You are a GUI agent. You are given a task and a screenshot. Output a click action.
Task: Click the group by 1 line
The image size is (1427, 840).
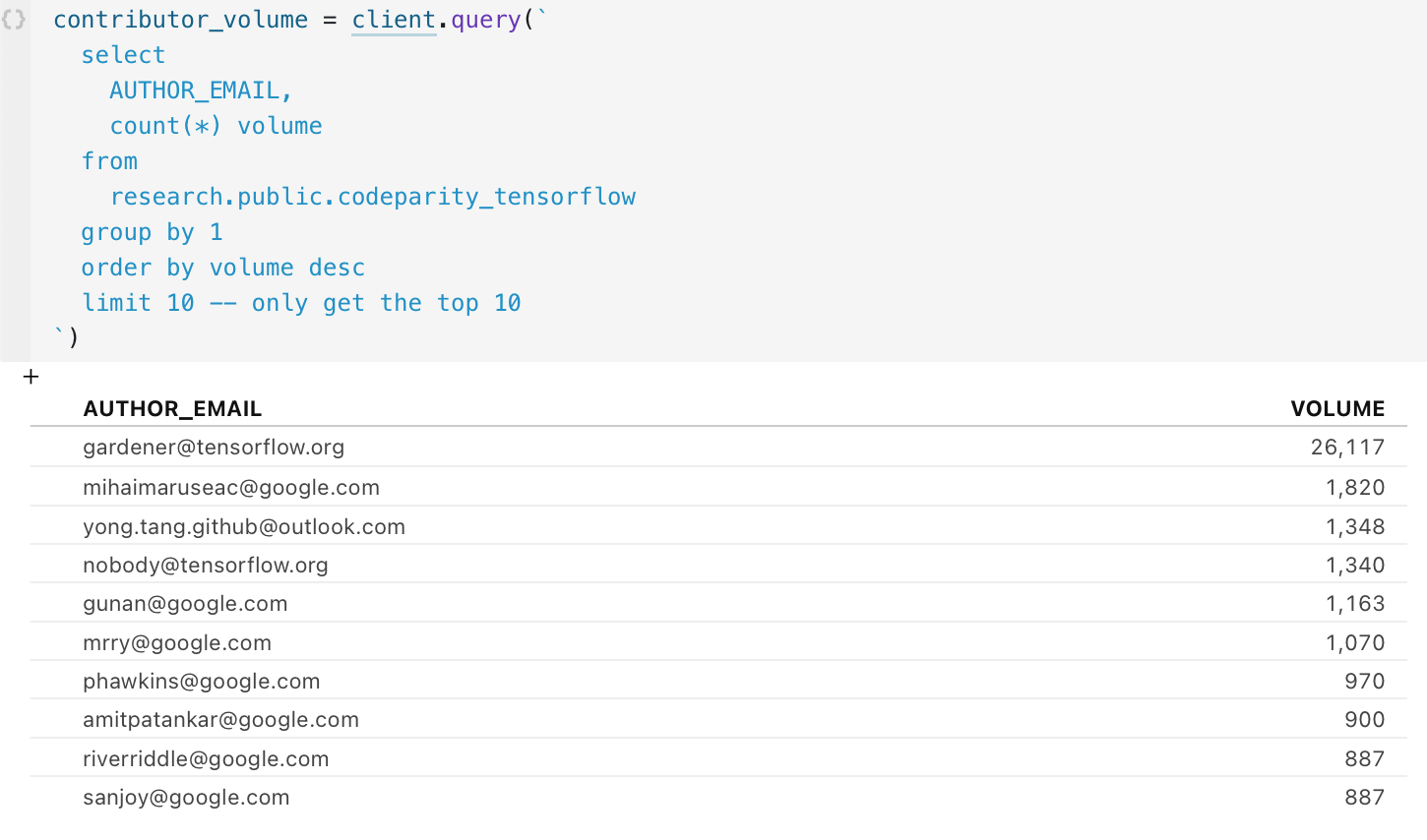152,232
